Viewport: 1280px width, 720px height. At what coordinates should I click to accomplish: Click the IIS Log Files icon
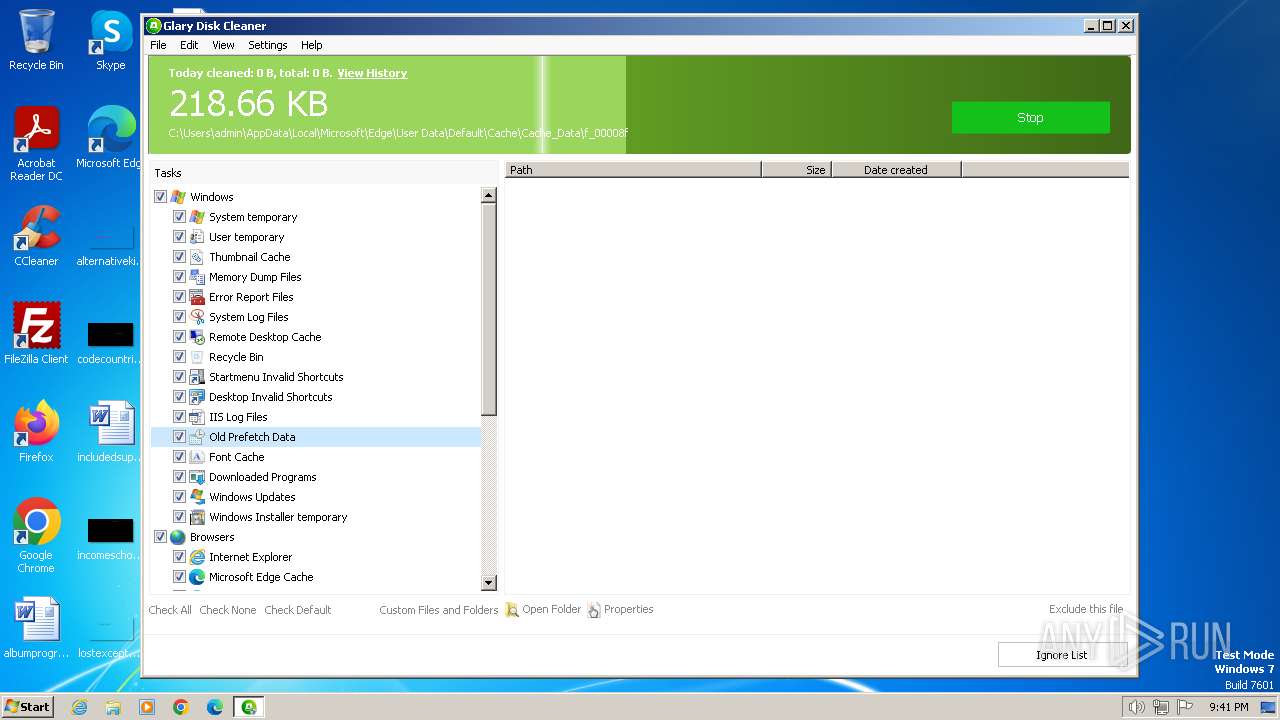click(197, 417)
